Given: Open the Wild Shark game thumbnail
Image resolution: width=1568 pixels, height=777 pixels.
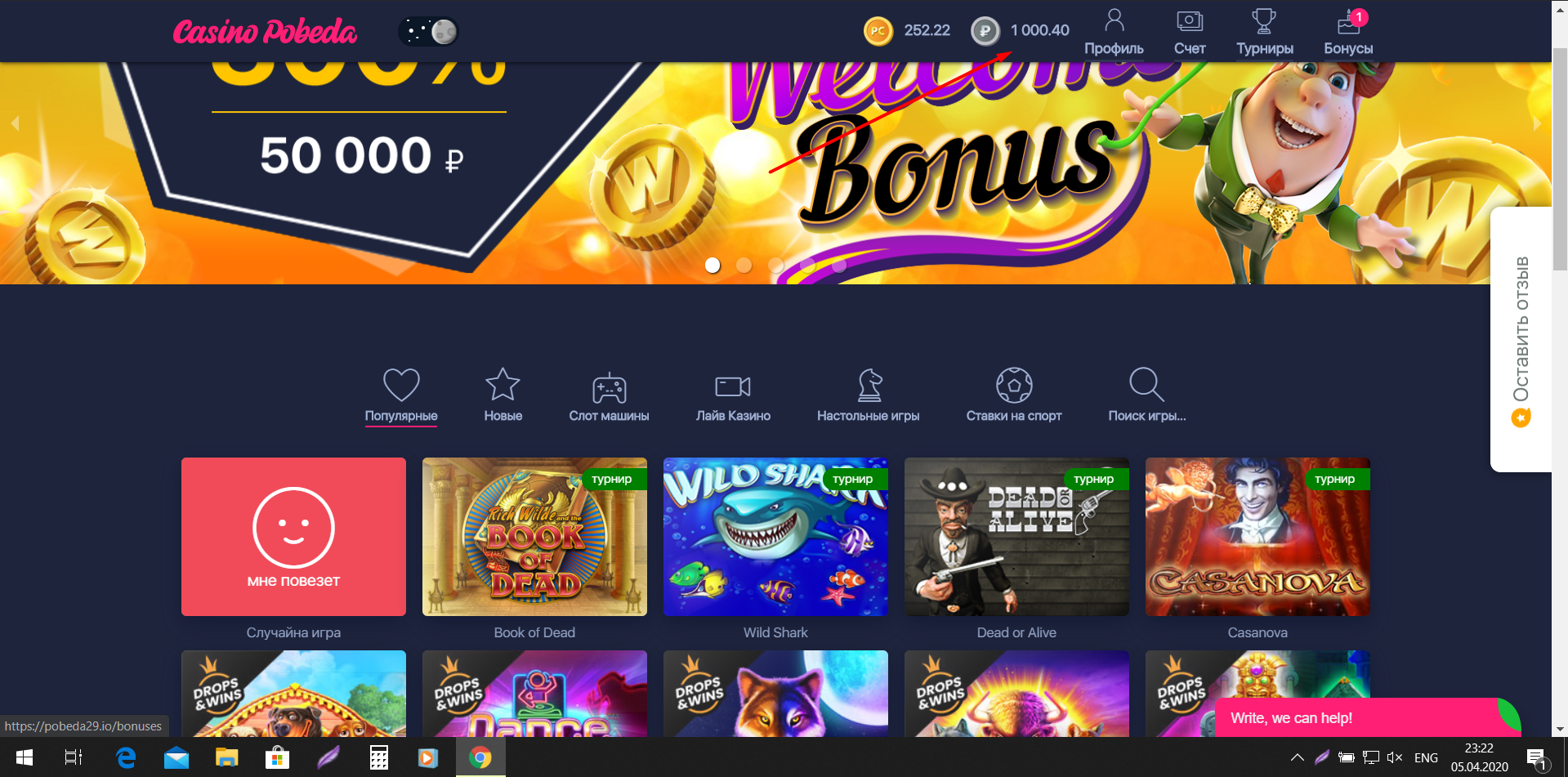Looking at the screenshot, I should coord(775,537).
